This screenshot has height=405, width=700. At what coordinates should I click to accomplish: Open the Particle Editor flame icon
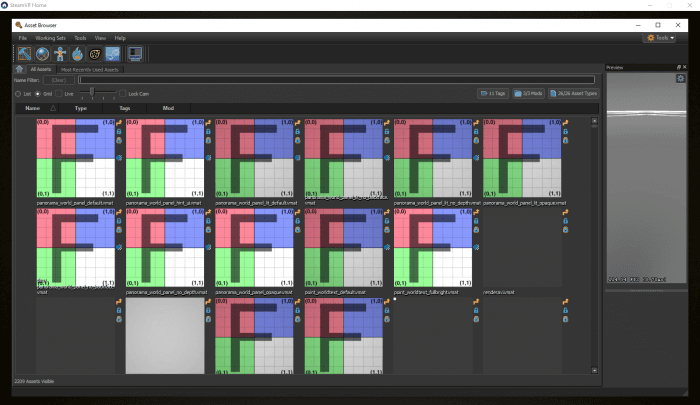pyautogui.click(x=77, y=54)
